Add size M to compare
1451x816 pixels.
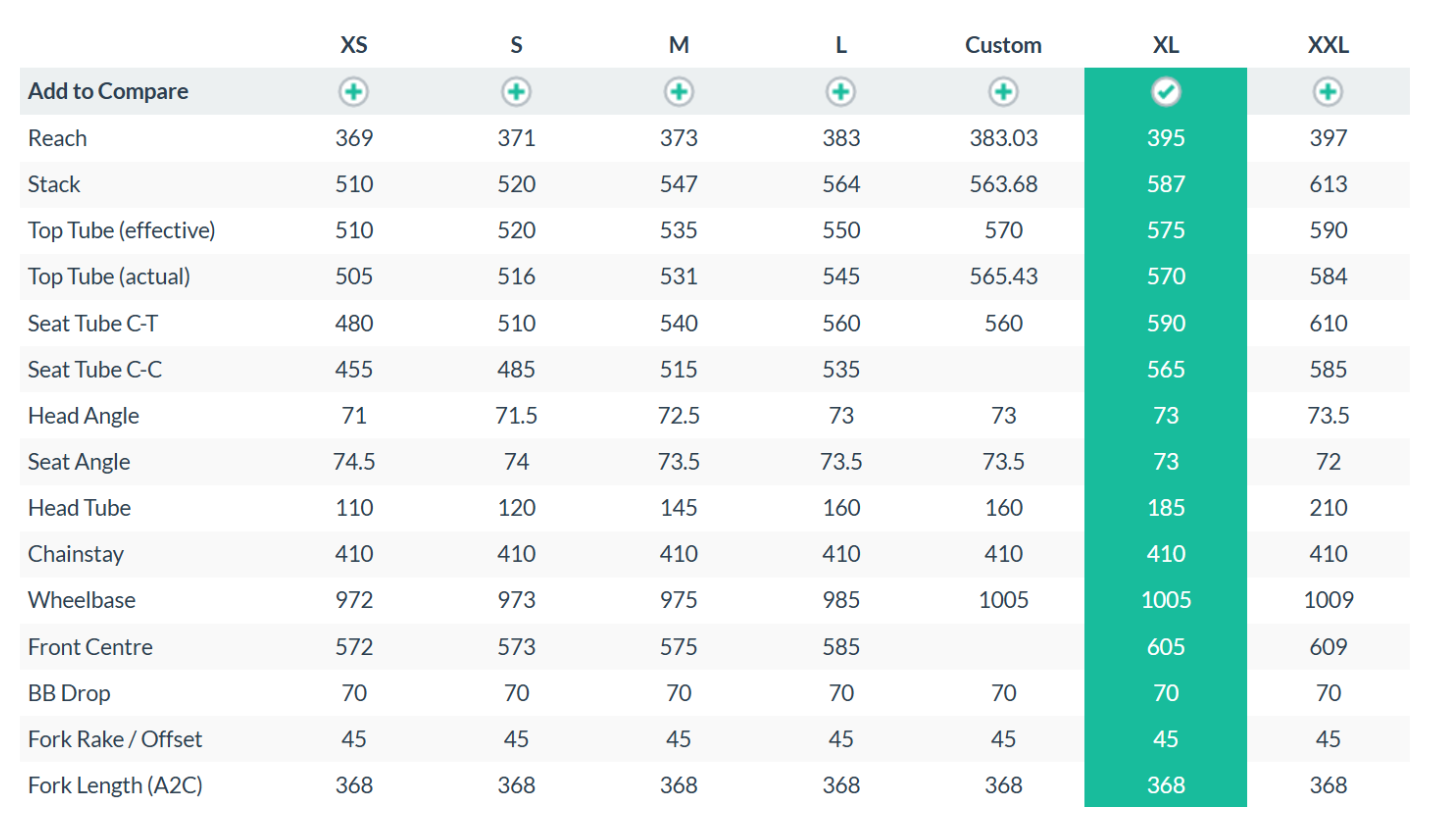pyautogui.click(x=678, y=92)
